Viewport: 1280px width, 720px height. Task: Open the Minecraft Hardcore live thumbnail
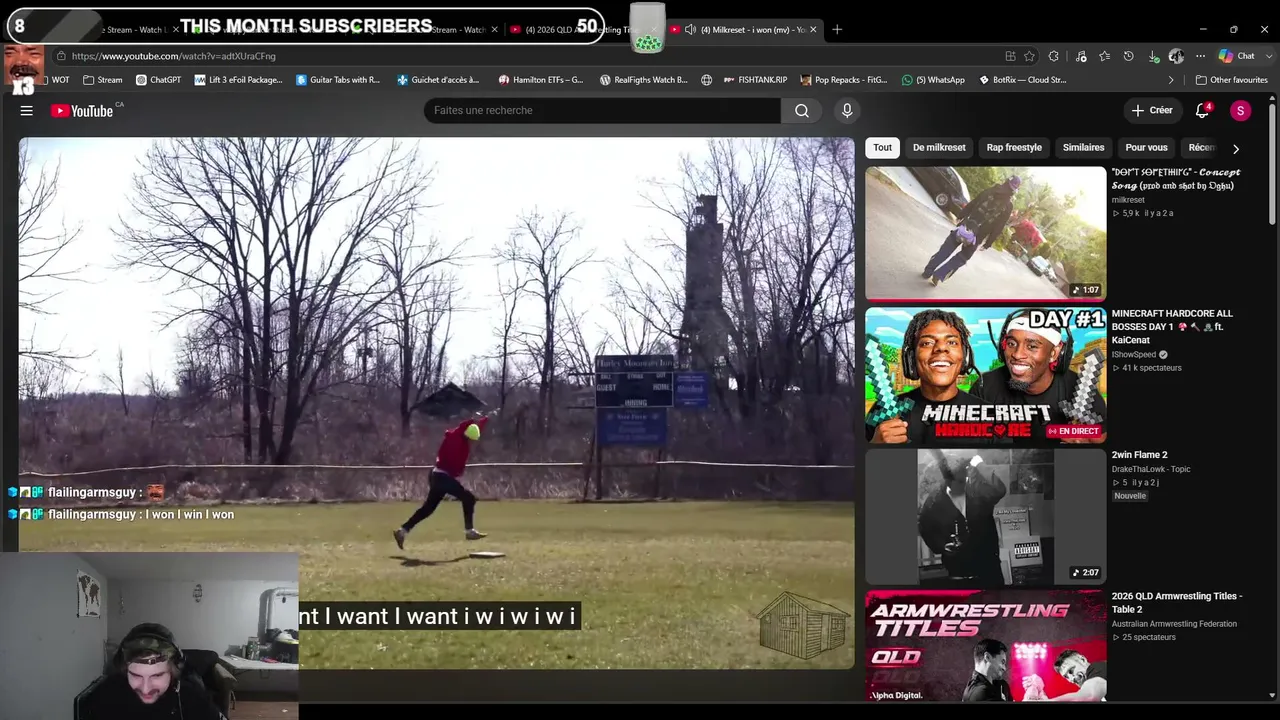(x=985, y=375)
